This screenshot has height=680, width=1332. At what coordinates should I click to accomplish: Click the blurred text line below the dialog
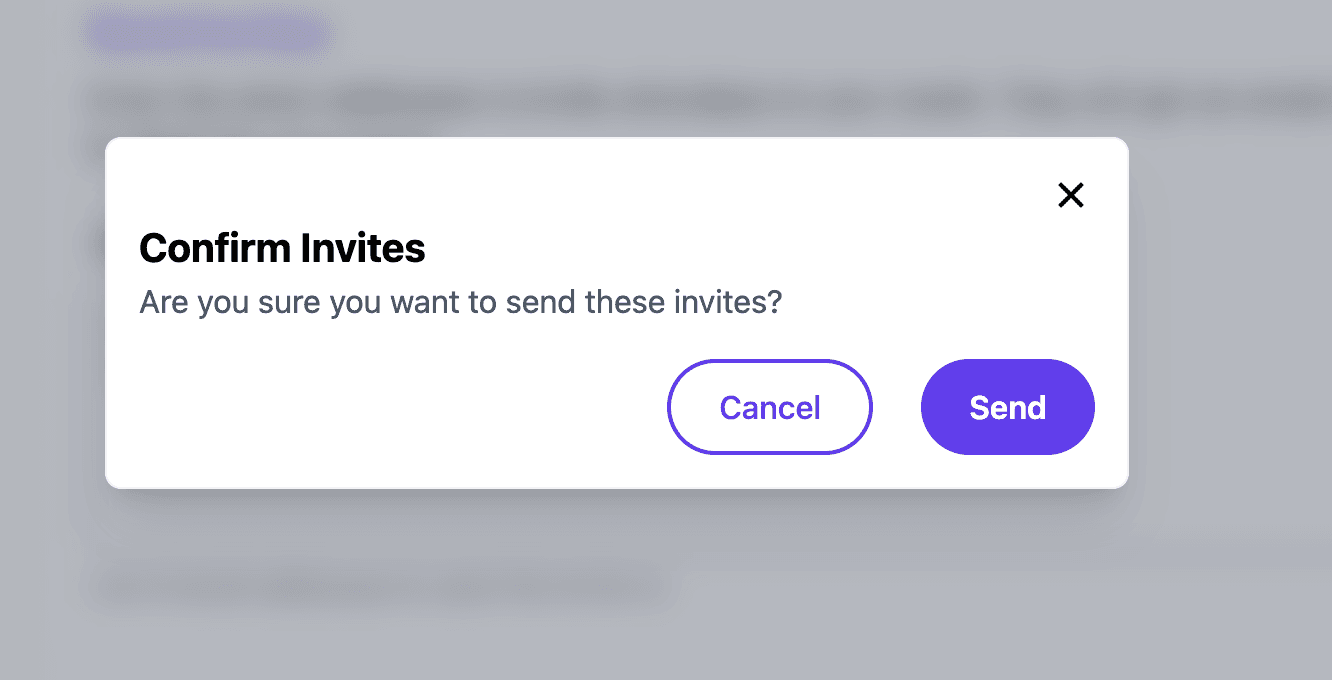[380, 587]
